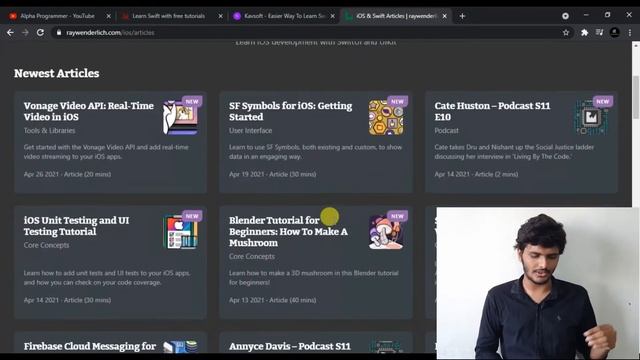Screen dimensions: 640x360
Task: Click the Podcast category under Cate Huston
Action: [446, 131]
